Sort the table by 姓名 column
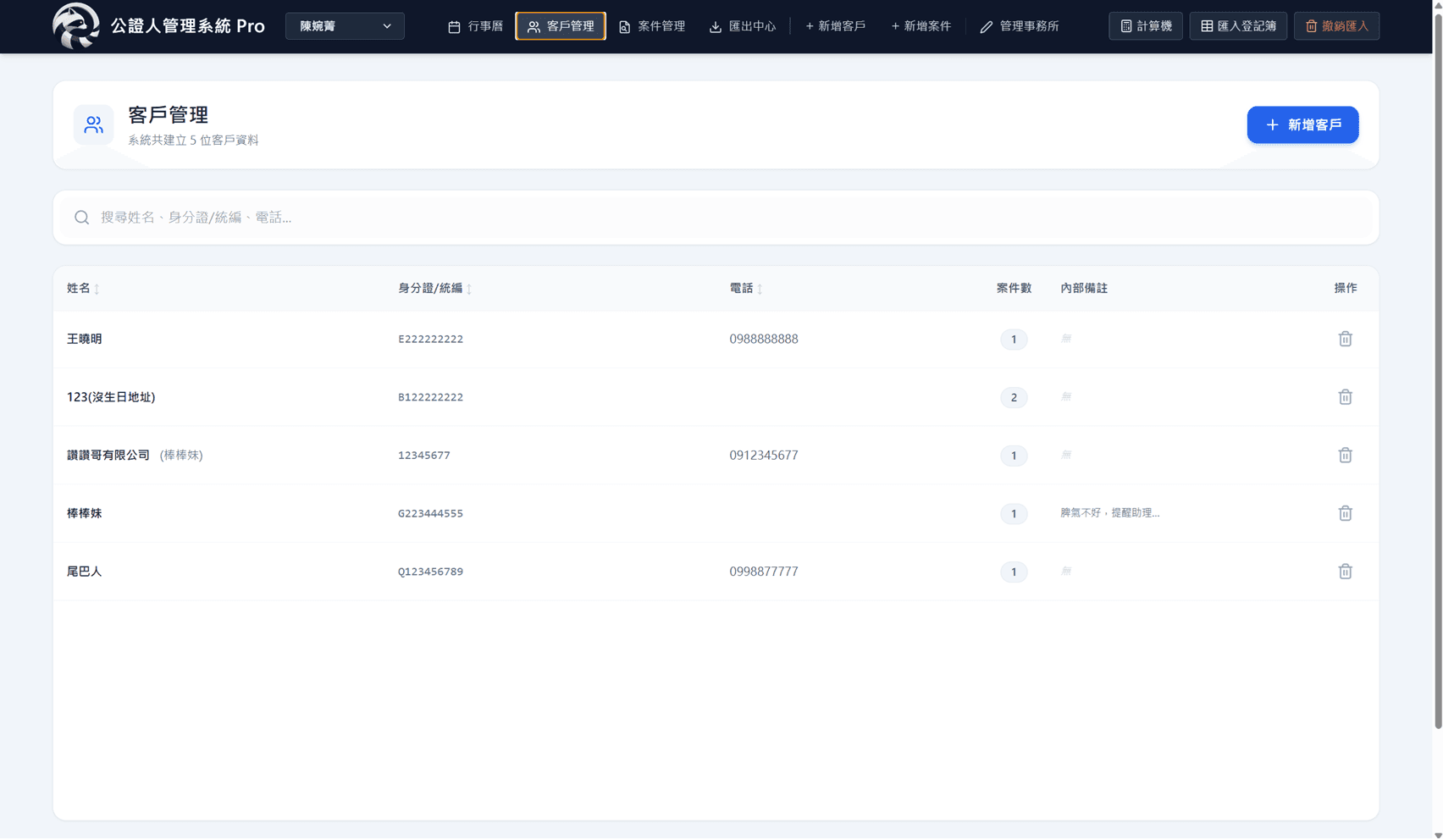 83,289
